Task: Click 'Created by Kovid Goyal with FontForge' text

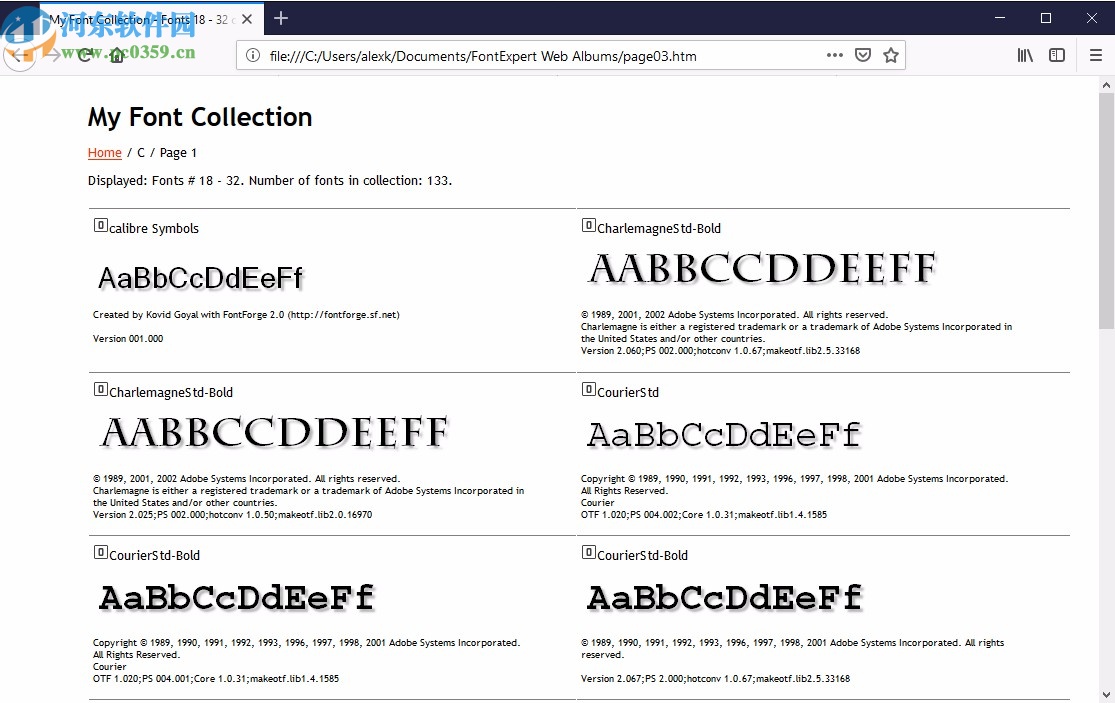Action: (246, 315)
